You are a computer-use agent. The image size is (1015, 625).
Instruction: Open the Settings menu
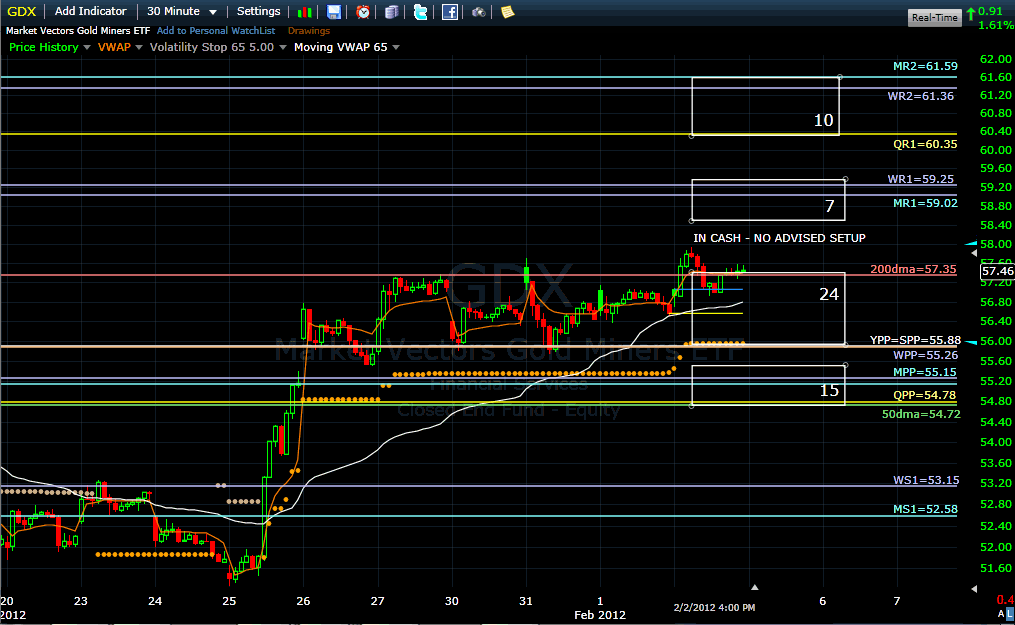258,11
